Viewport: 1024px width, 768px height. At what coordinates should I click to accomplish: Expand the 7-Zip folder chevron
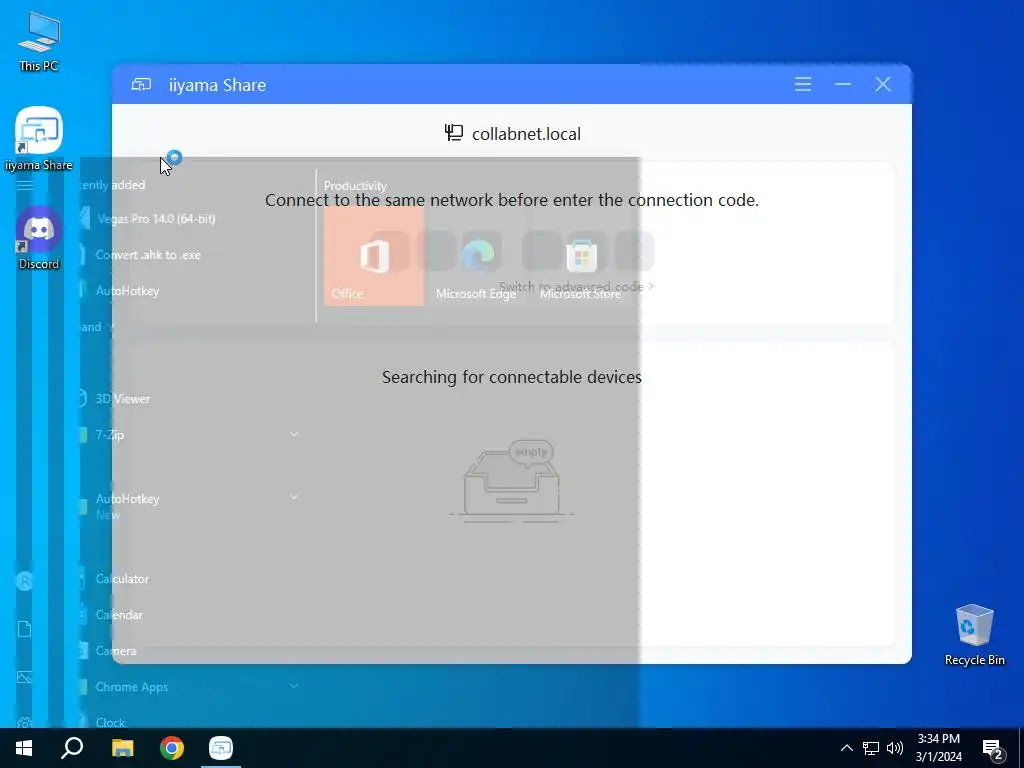pyautogui.click(x=294, y=434)
